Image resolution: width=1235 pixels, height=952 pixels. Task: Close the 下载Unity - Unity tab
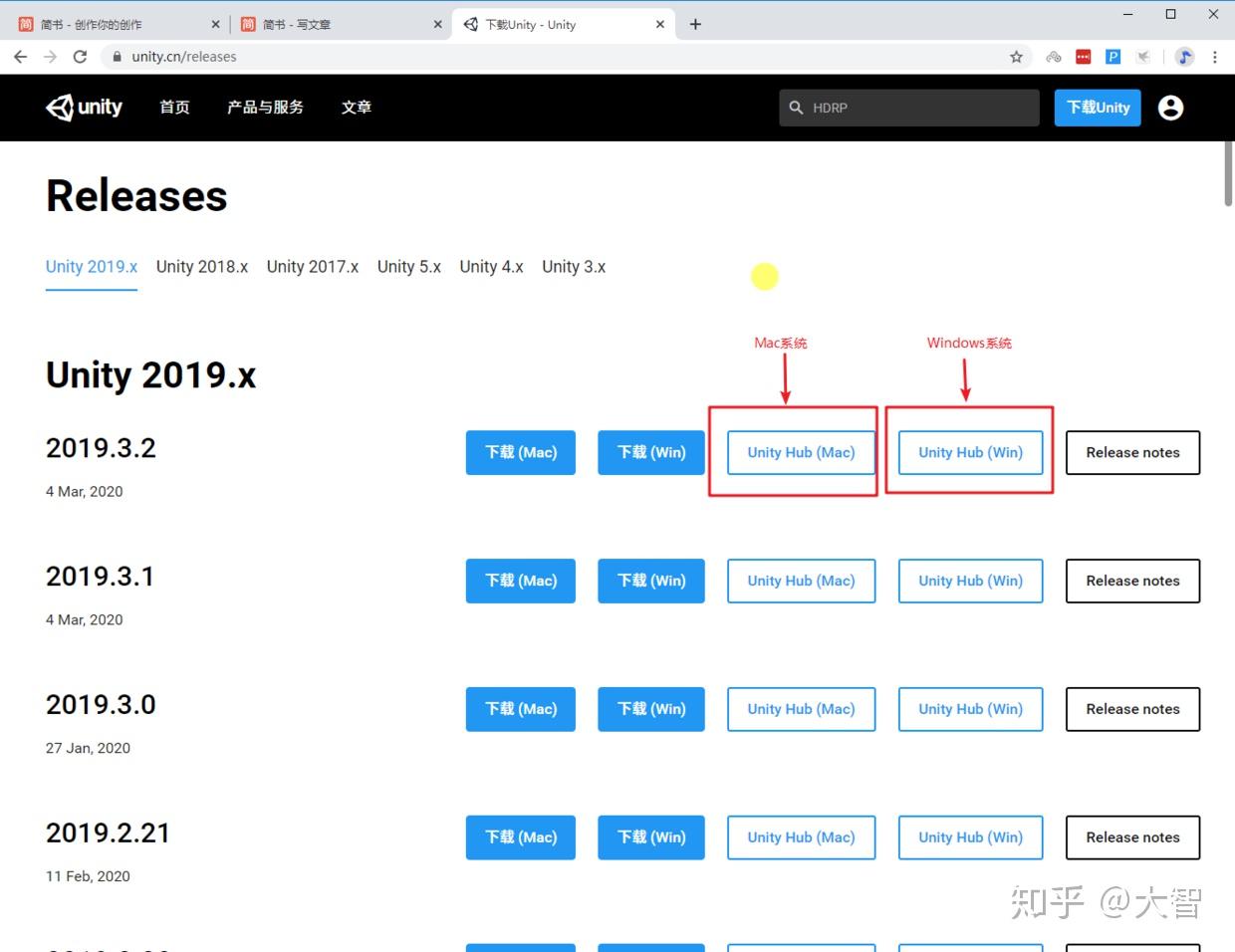point(659,24)
